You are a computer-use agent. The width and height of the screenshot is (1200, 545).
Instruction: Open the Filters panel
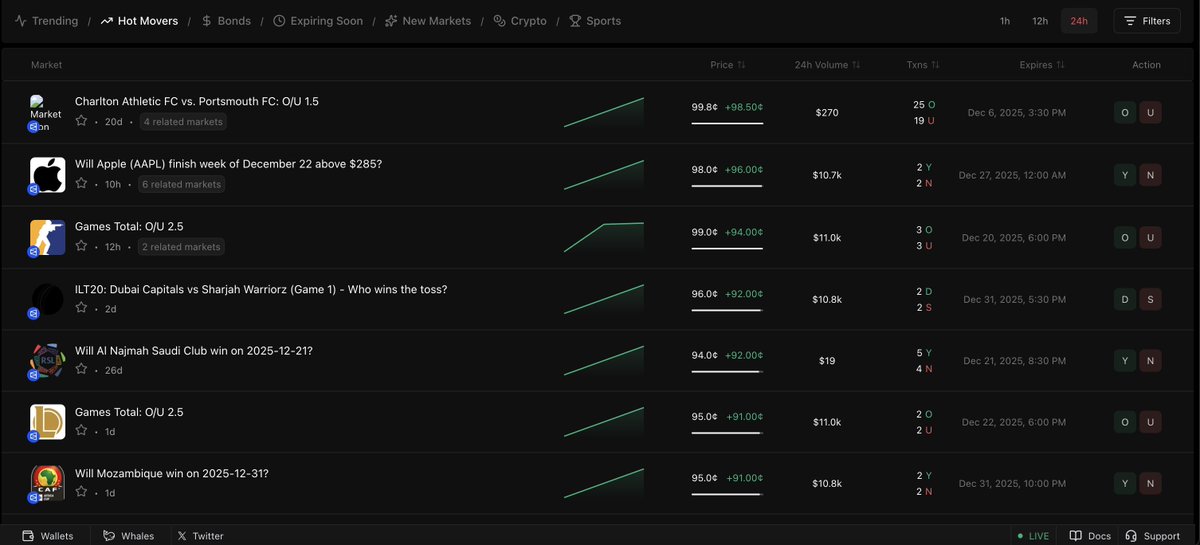pyautogui.click(x=1147, y=21)
